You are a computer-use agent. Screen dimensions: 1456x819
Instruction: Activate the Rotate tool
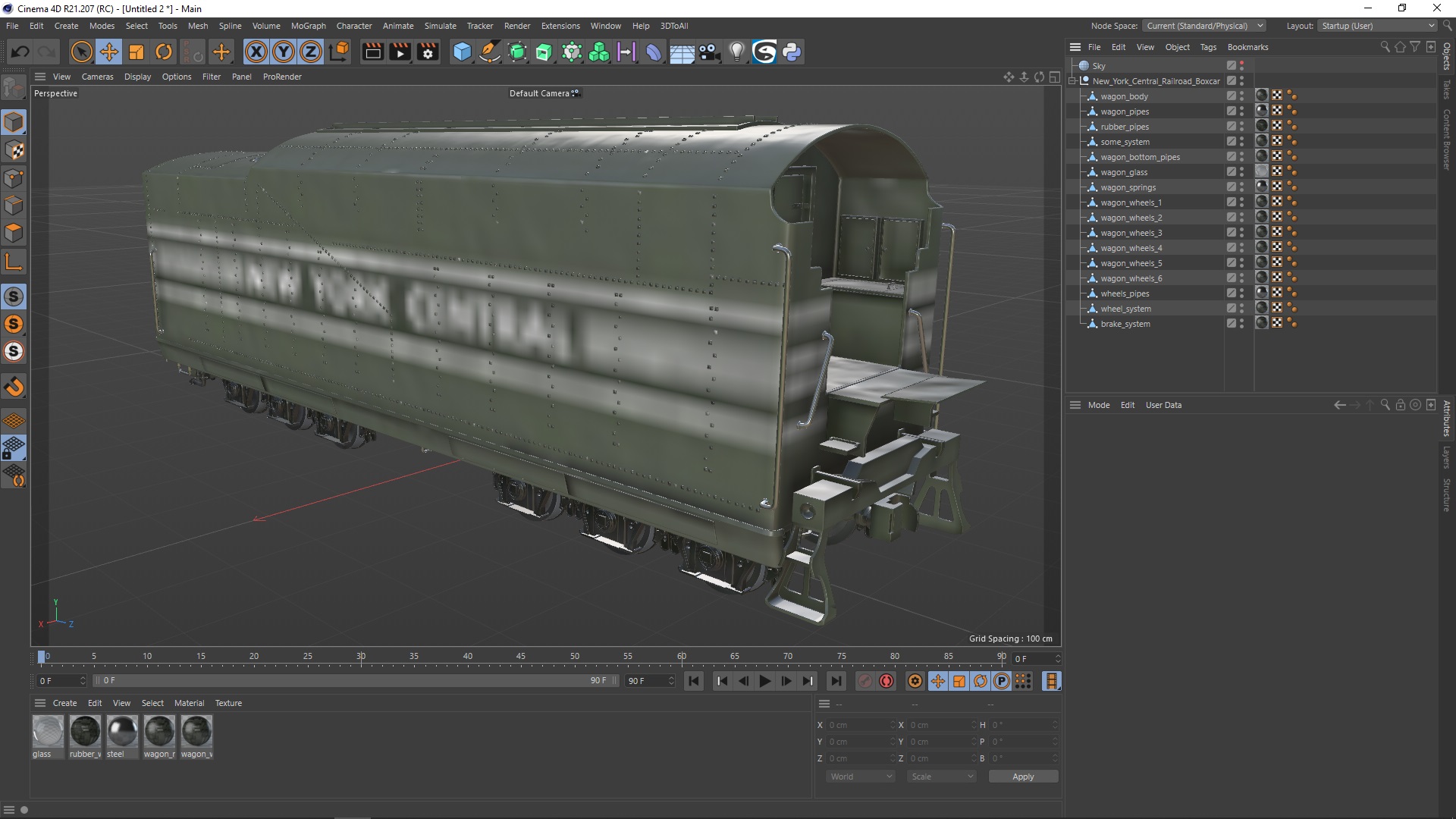tap(164, 52)
